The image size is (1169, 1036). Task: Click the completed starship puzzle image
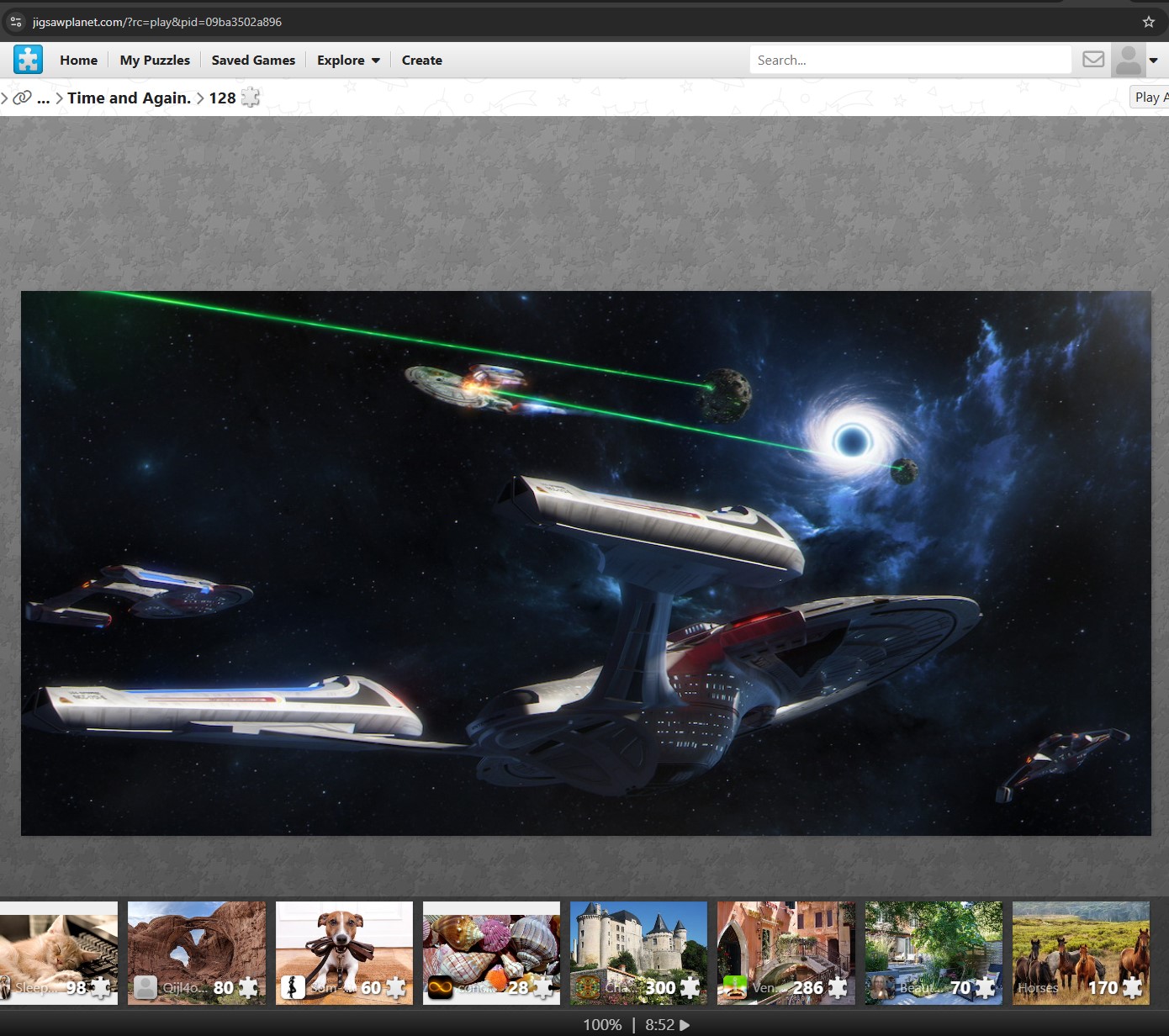(585, 563)
